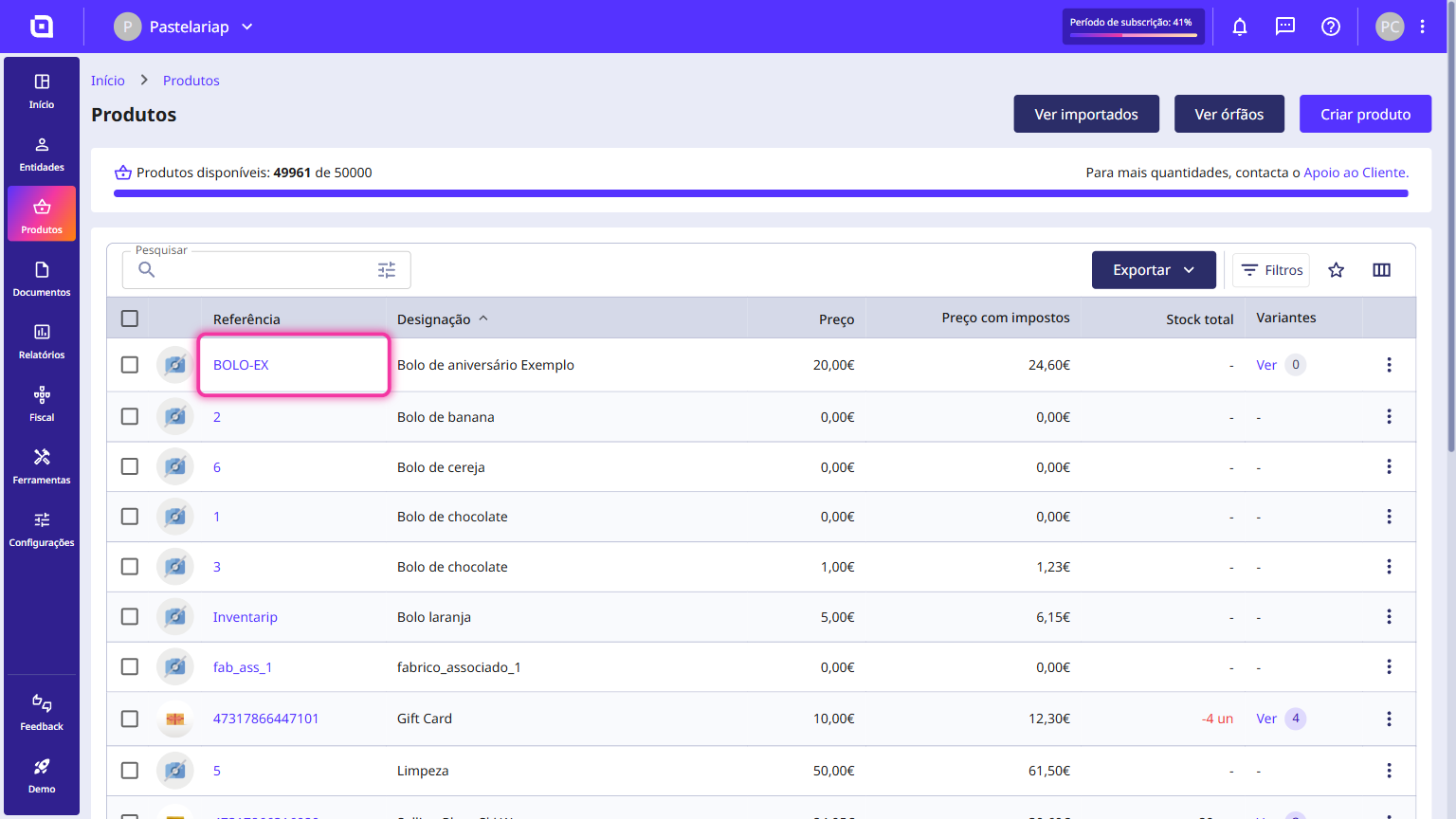1456x819 pixels.
Task: Open row actions for Bolo de banana
Action: pos(1389,416)
